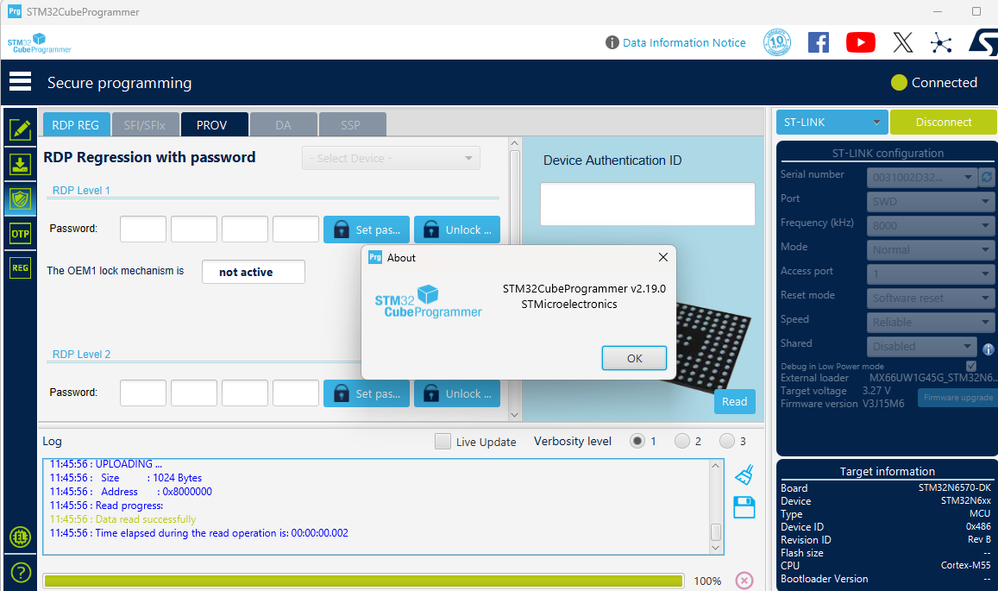The width and height of the screenshot is (998, 591).
Task: Click first RDP Level 2 password field
Action: tap(143, 393)
